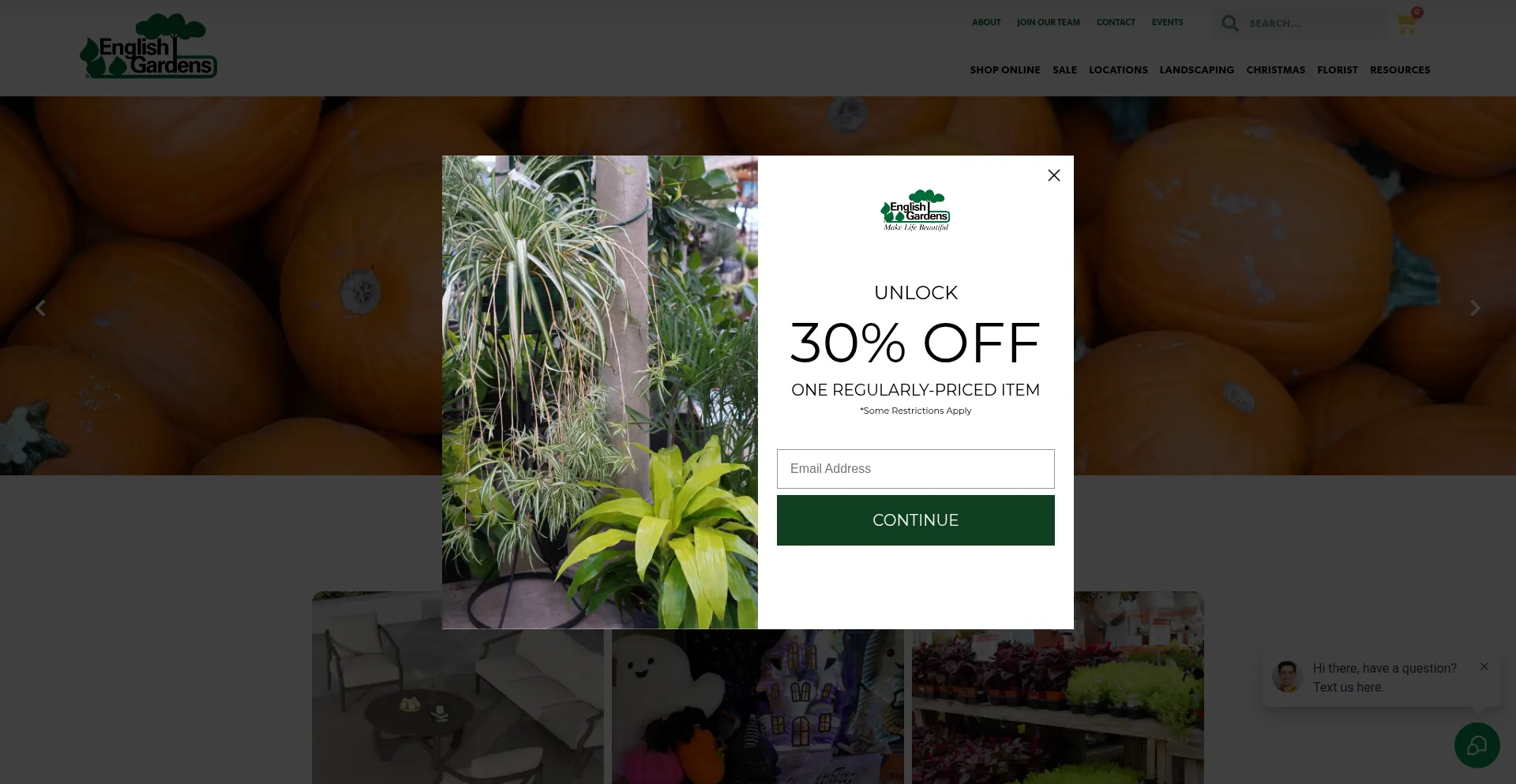Go to previous slide arrow
1516x784 pixels.
pyautogui.click(x=40, y=308)
